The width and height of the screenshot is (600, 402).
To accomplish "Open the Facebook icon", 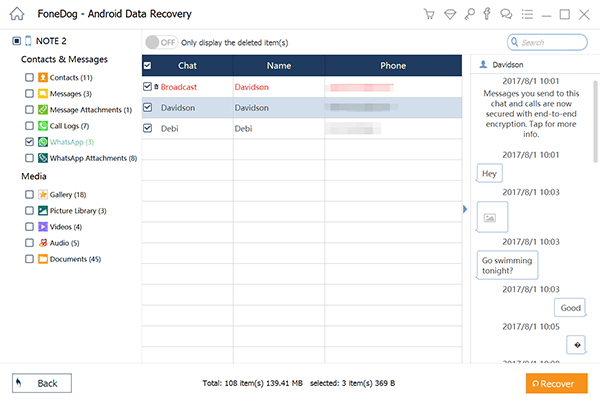I will coord(487,14).
